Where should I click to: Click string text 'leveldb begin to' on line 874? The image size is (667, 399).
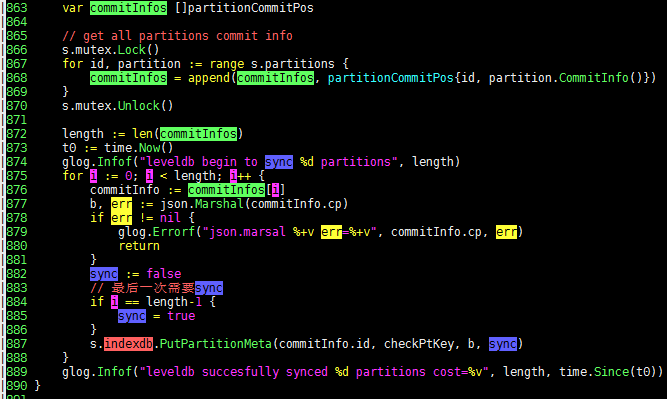pos(202,162)
